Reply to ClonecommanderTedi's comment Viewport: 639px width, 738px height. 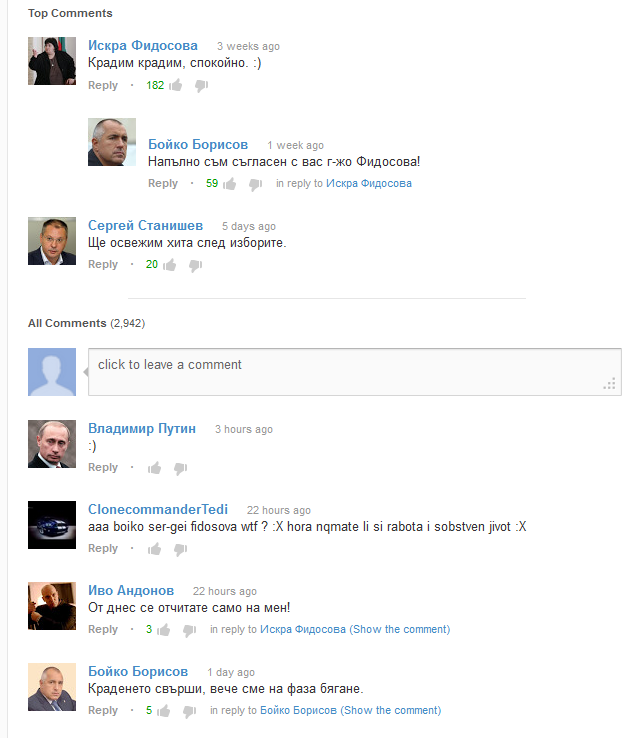coord(103,548)
